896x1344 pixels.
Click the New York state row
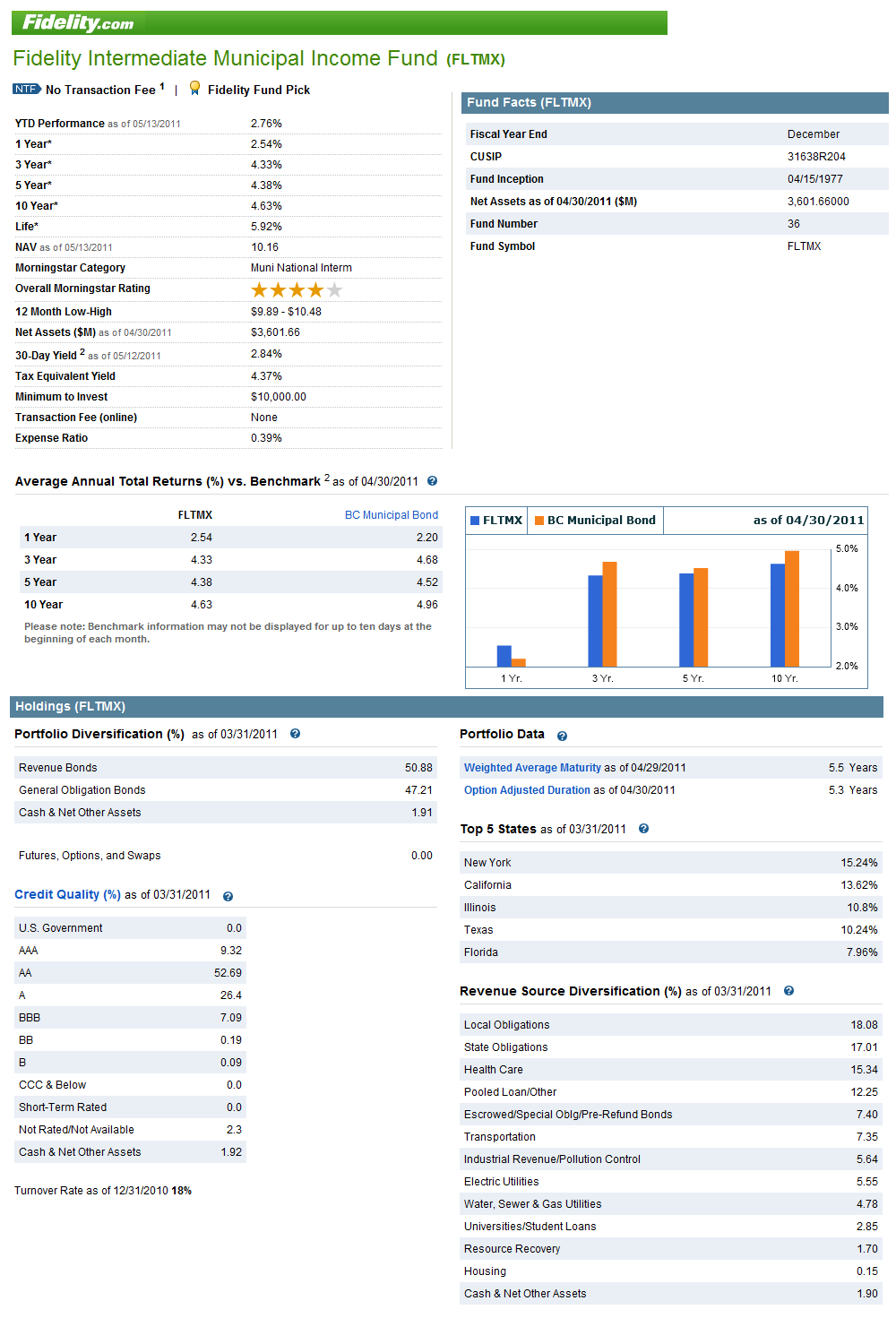pyautogui.click(x=671, y=863)
